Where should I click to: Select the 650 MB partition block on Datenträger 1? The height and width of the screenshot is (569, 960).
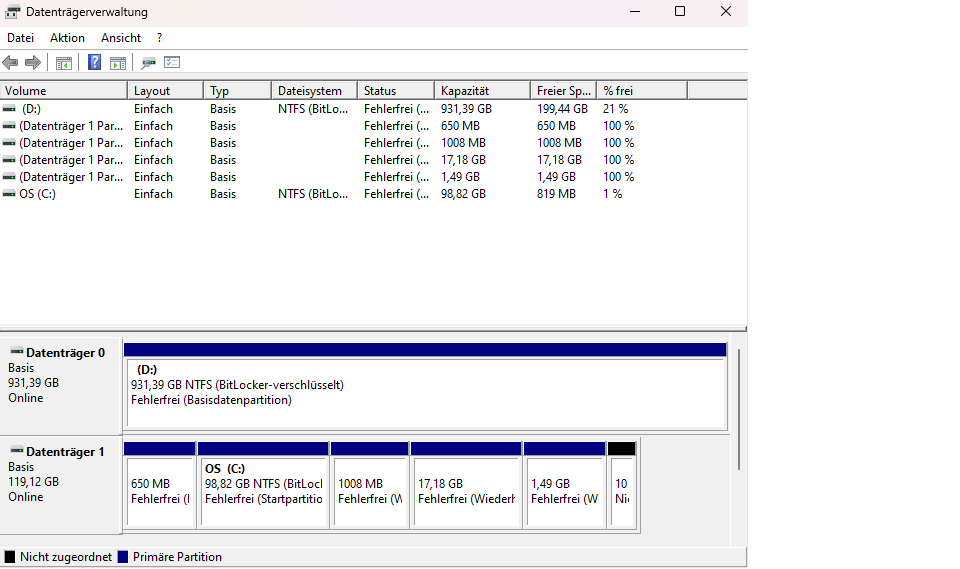point(160,485)
